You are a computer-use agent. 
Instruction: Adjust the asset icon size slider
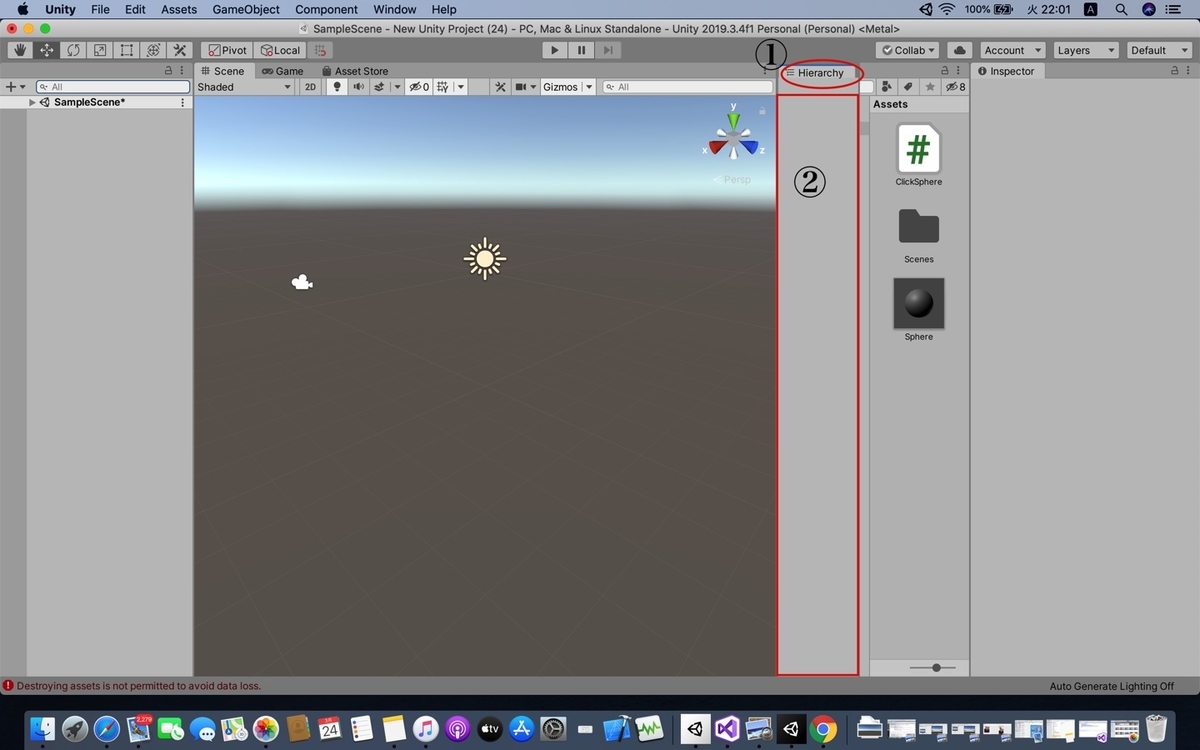[x=932, y=667]
